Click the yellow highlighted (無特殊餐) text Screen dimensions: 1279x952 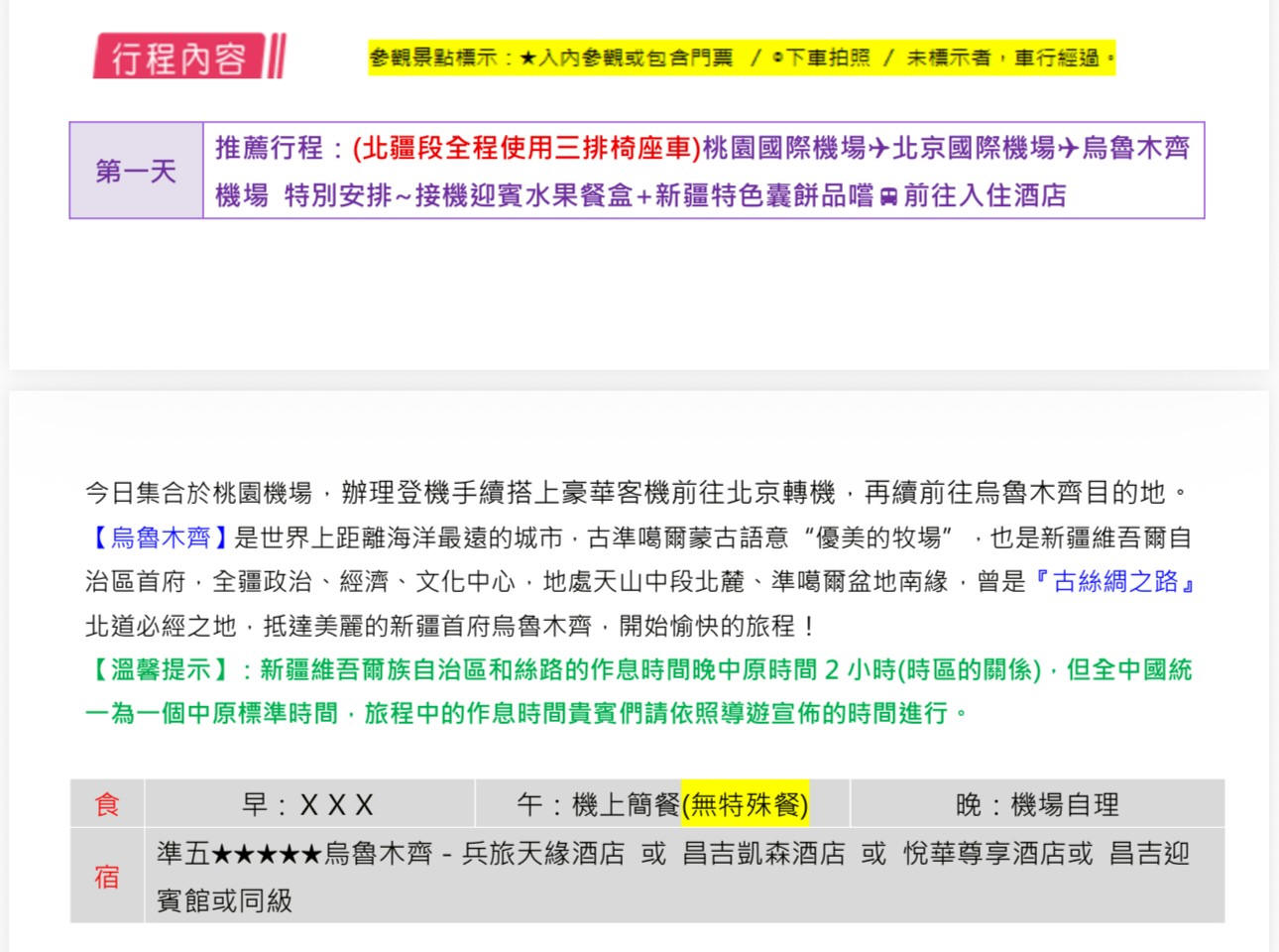tap(746, 804)
